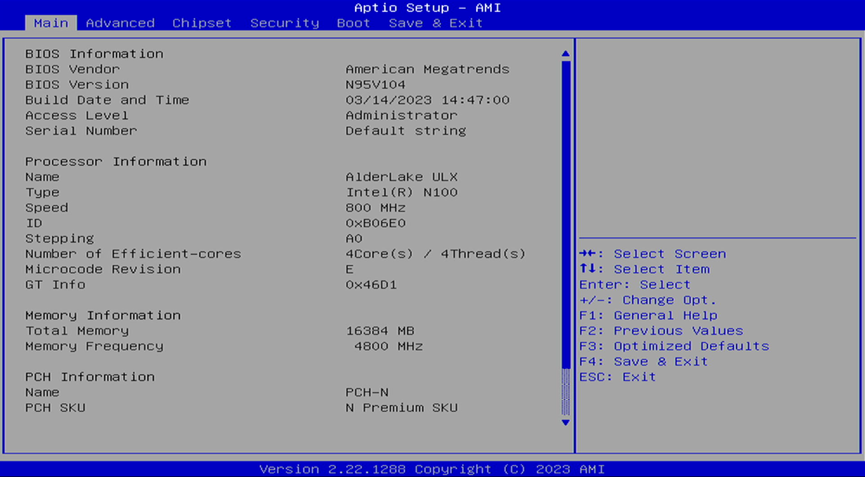This screenshot has height=477, width=865.
Task: Click the Intel(R) N100 value
Action: pos(402,192)
